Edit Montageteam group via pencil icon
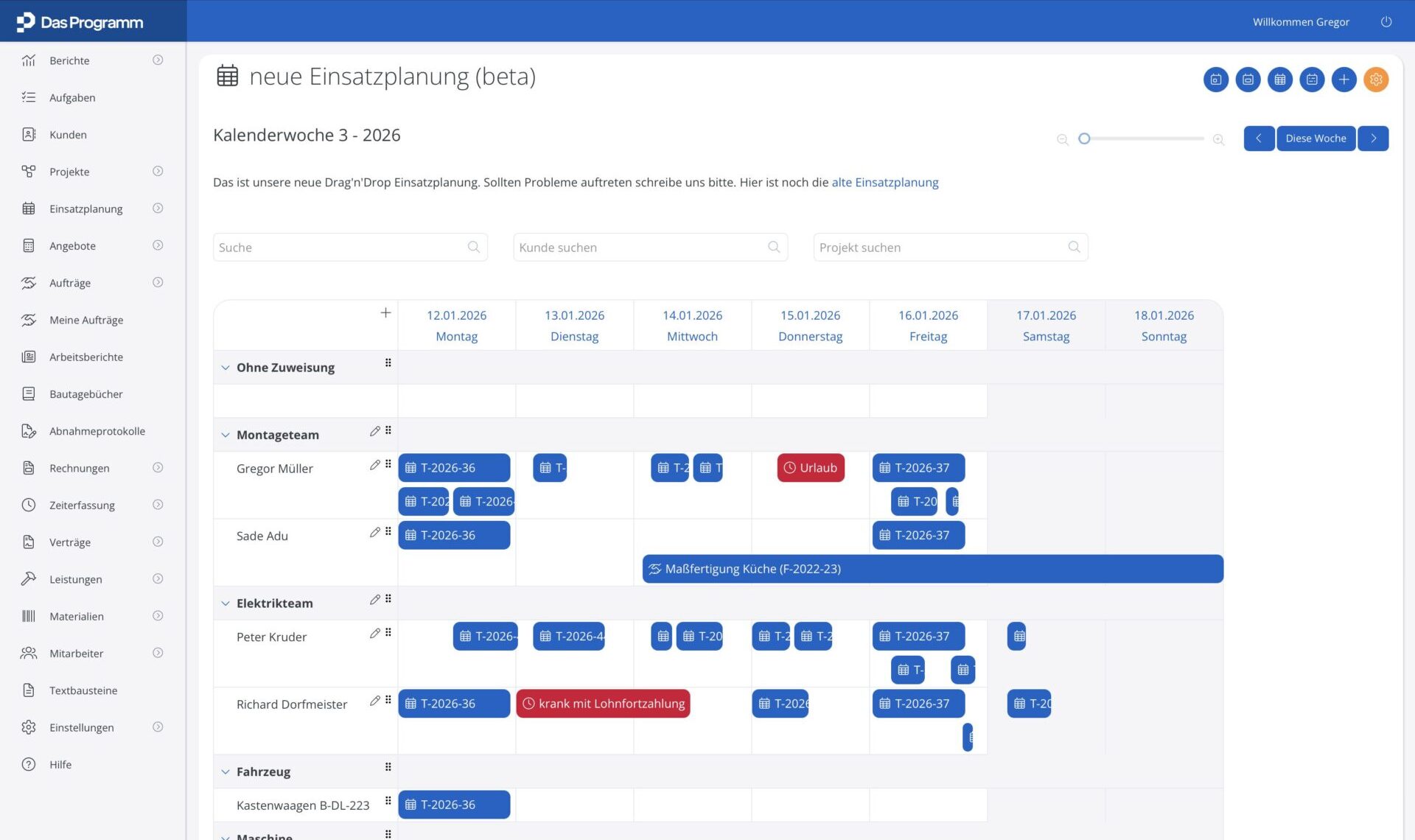The image size is (1415, 840). click(374, 431)
